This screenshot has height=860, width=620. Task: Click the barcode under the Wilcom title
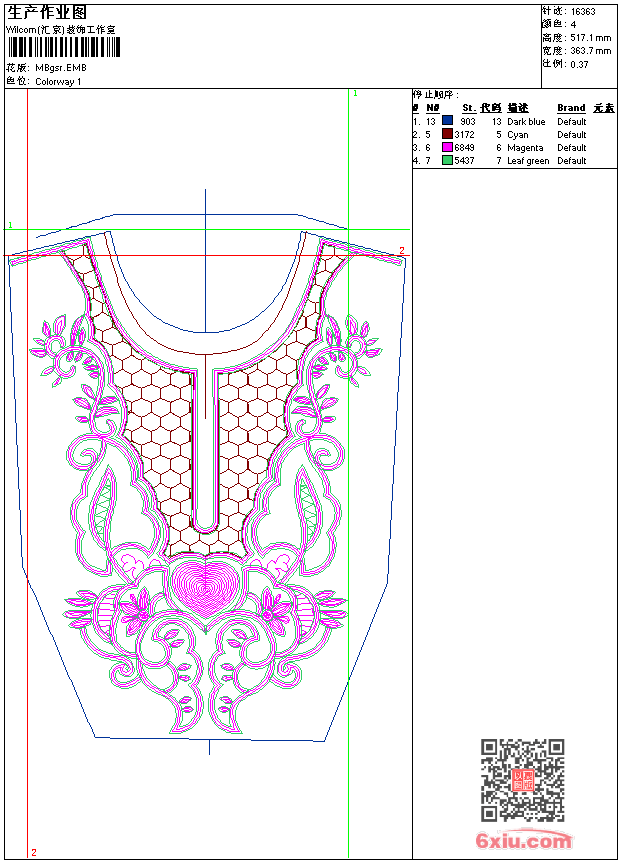tap(64, 49)
